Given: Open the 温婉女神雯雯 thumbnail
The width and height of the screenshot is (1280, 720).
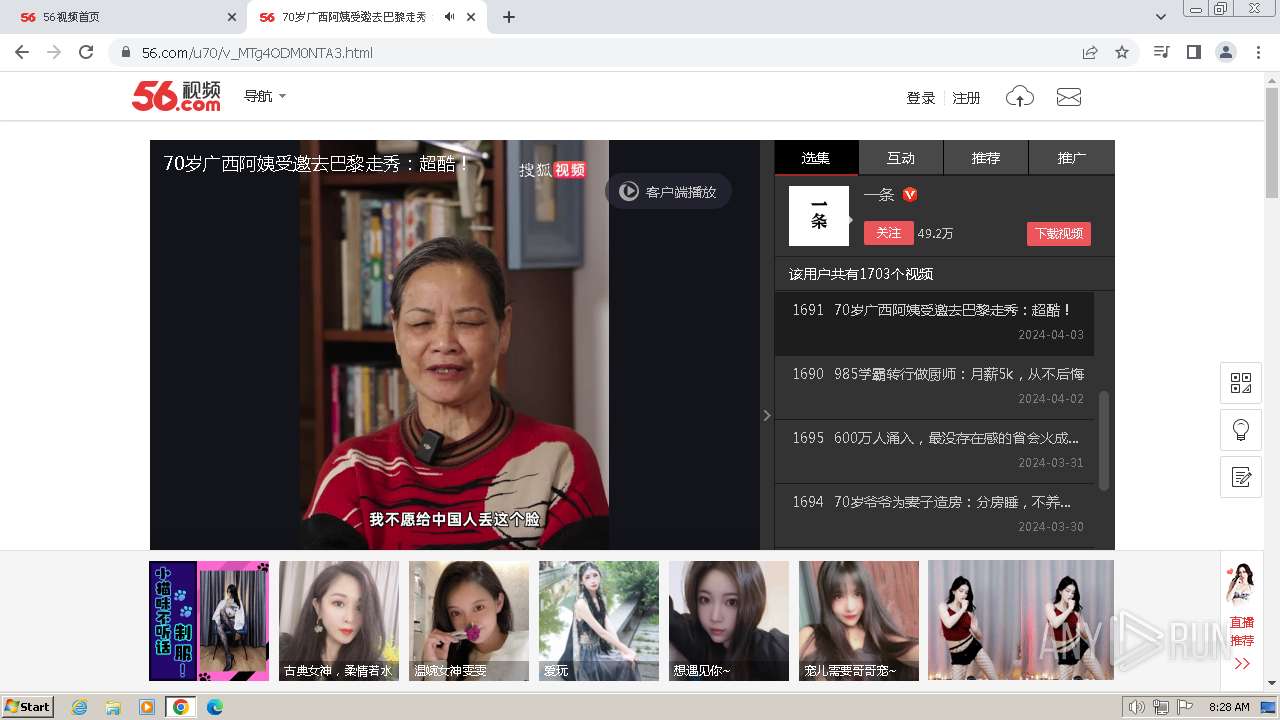Looking at the screenshot, I should tap(469, 621).
